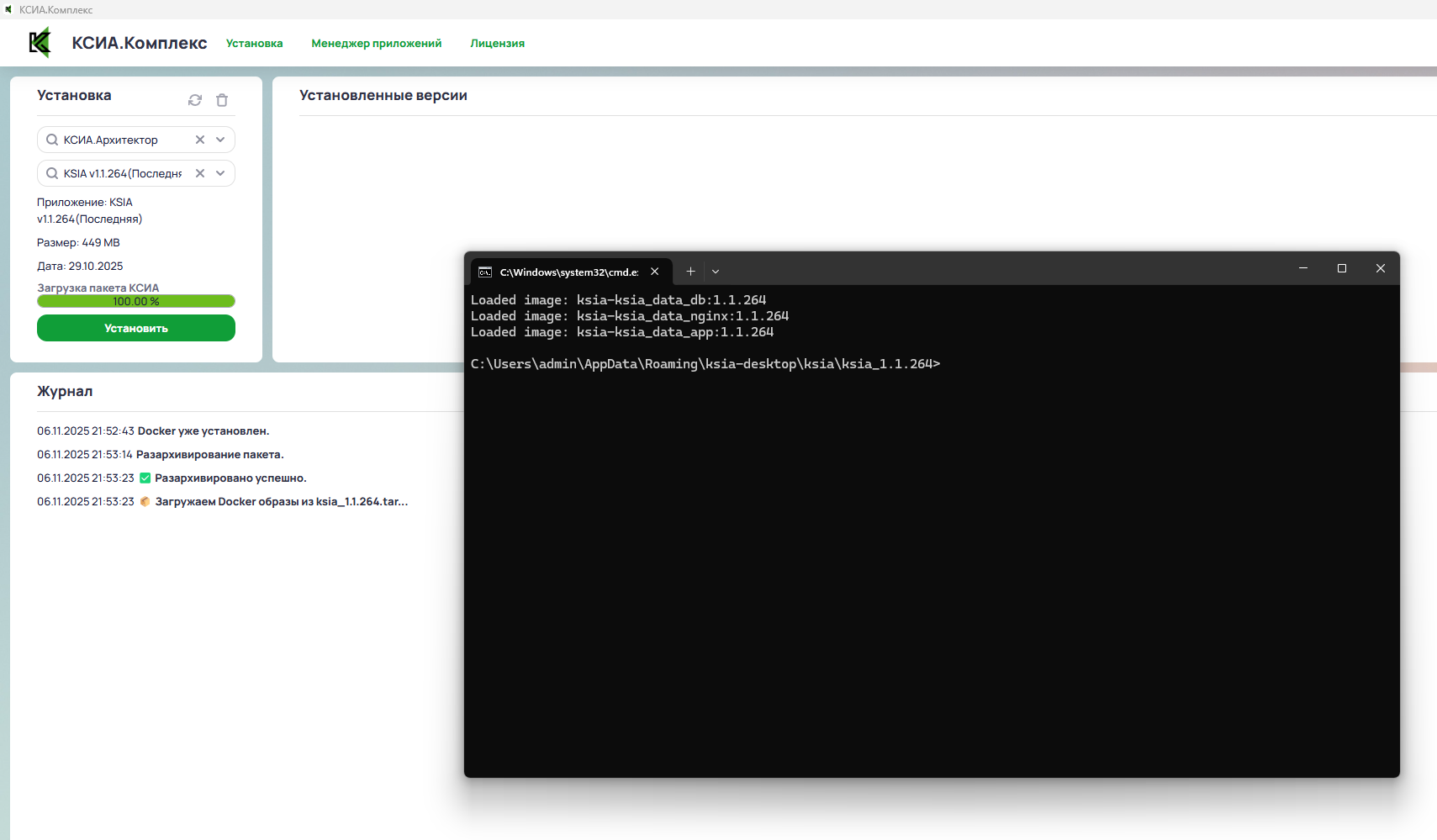Clear the КСИА.Архитектор selection with X
The height and width of the screenshot is (840, 1437).
click(200, 140)
